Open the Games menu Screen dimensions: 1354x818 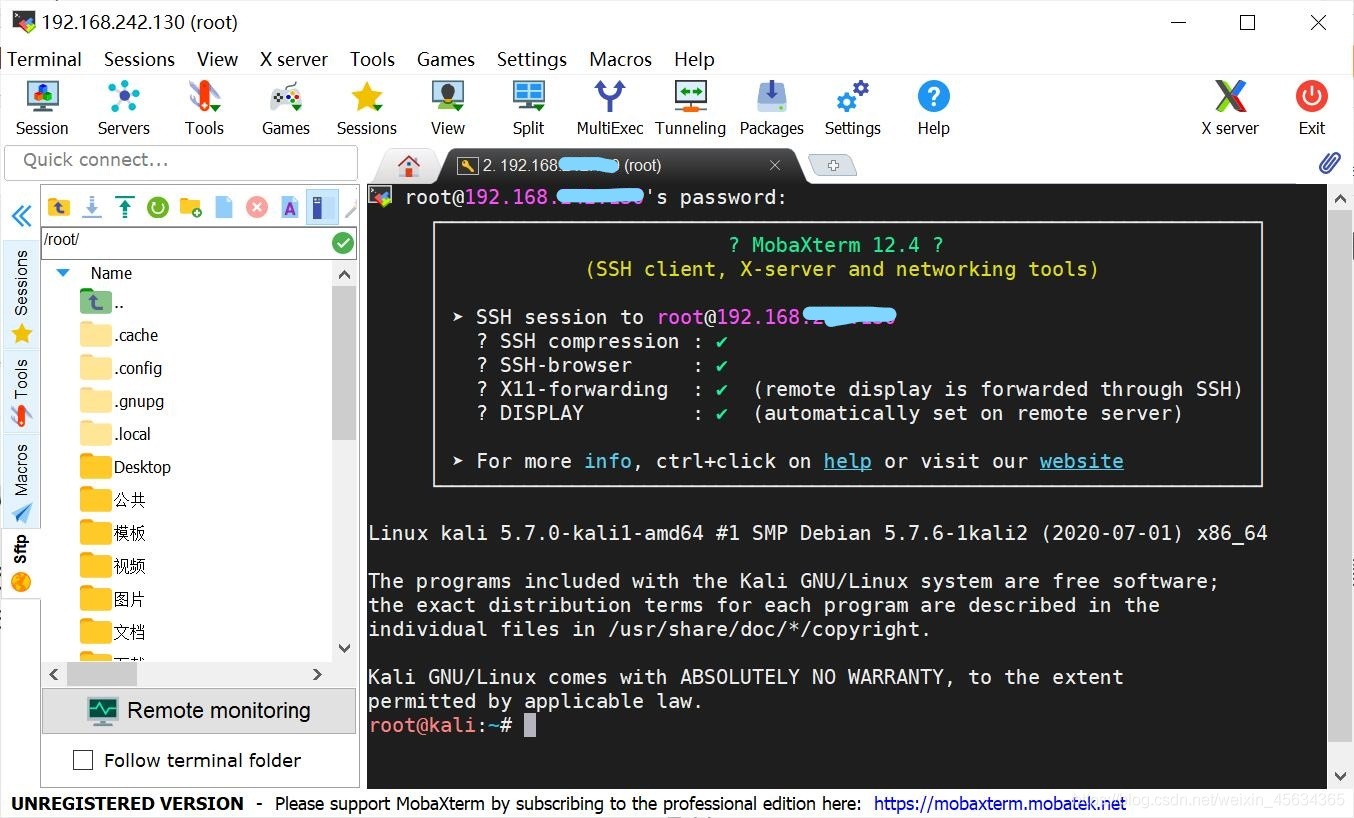[x=445, y=59]
